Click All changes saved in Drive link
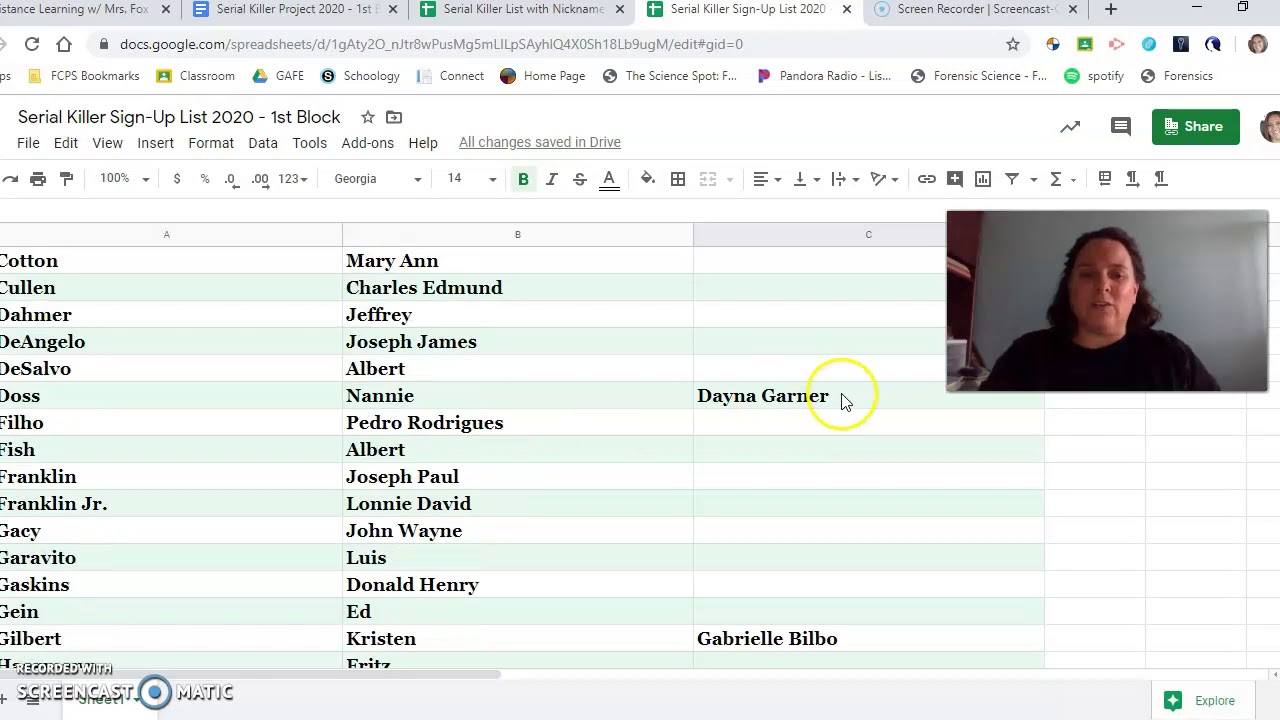This screenshot has width=1280, height=720. pyautogui.click(x=540, y=143)
